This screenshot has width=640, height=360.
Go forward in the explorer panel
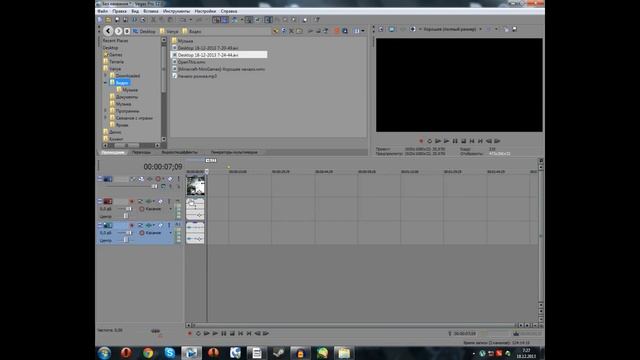[x=118, y=31]
